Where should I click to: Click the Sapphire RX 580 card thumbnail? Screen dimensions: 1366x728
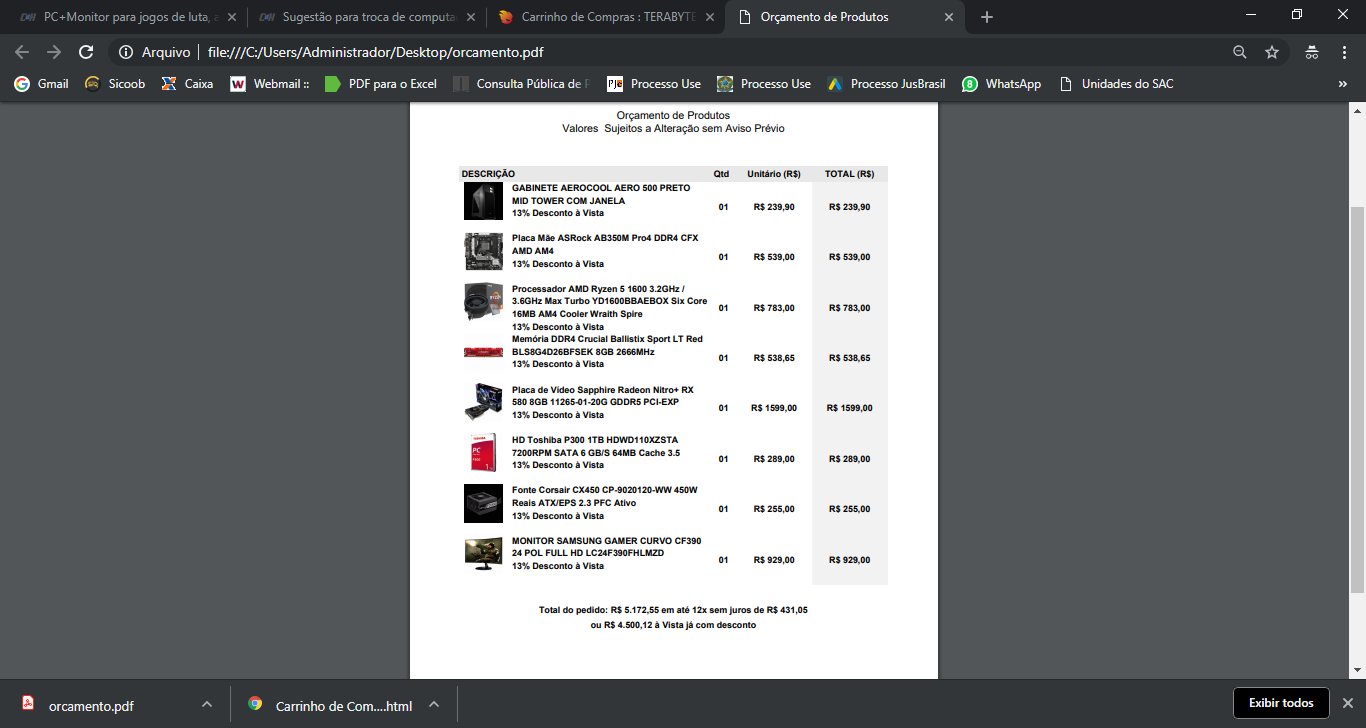(x=483, y=402)
